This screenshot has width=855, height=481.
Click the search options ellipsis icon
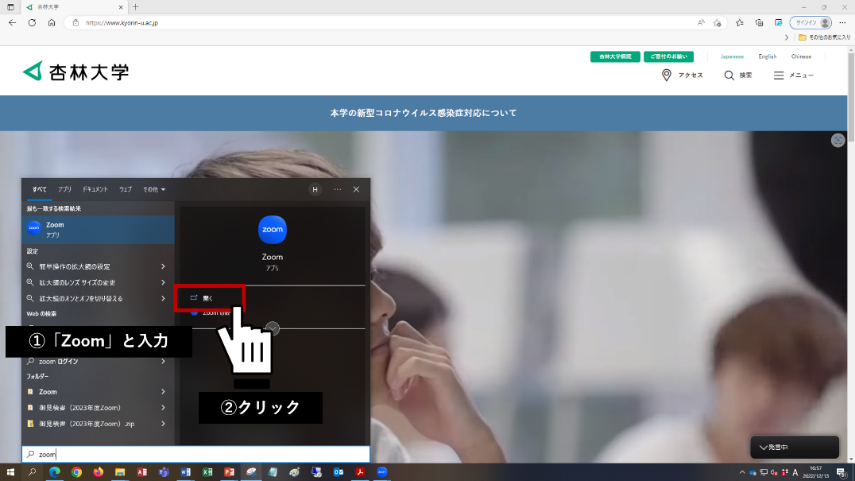[337, 189]
